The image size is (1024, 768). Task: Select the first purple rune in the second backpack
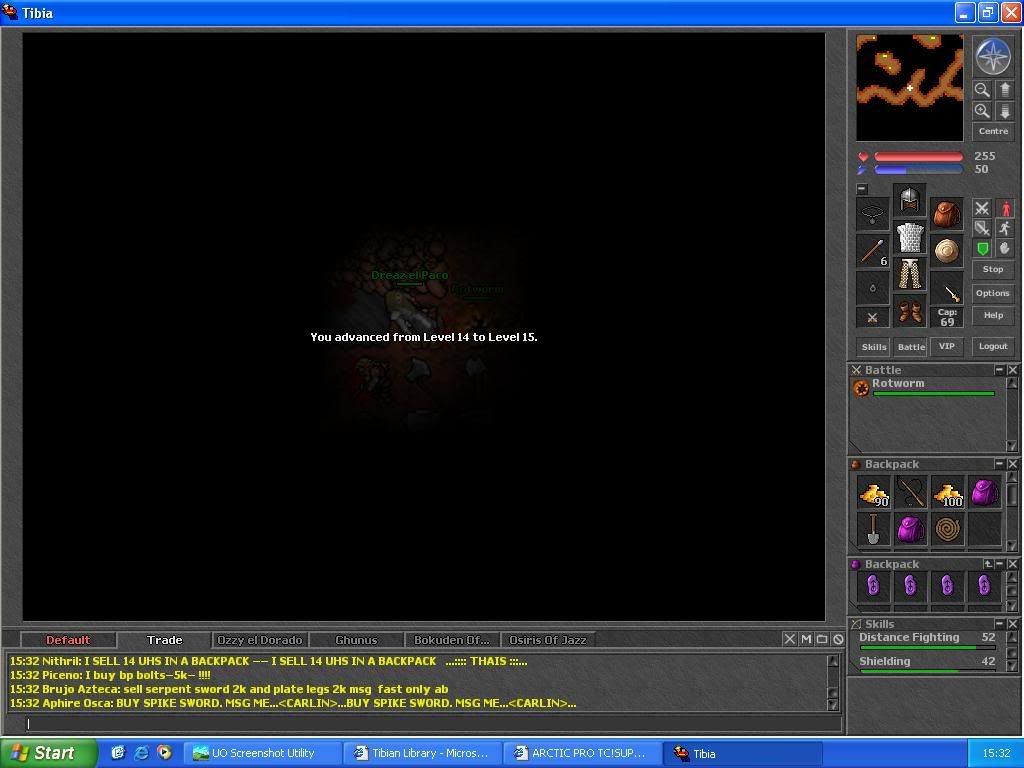(873, 586)
